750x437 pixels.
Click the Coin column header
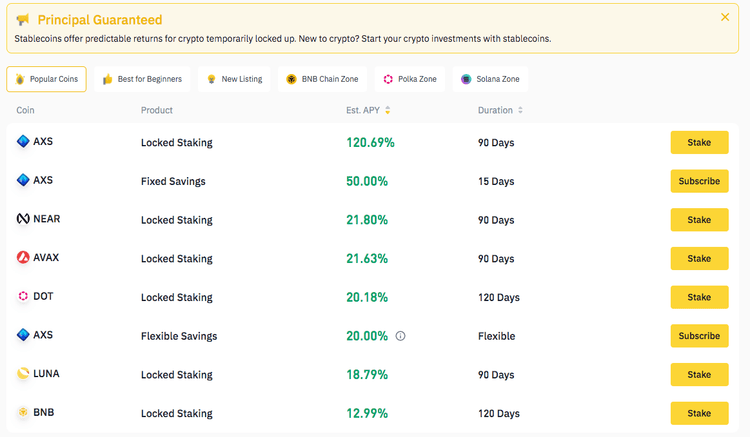coord(25,110)
